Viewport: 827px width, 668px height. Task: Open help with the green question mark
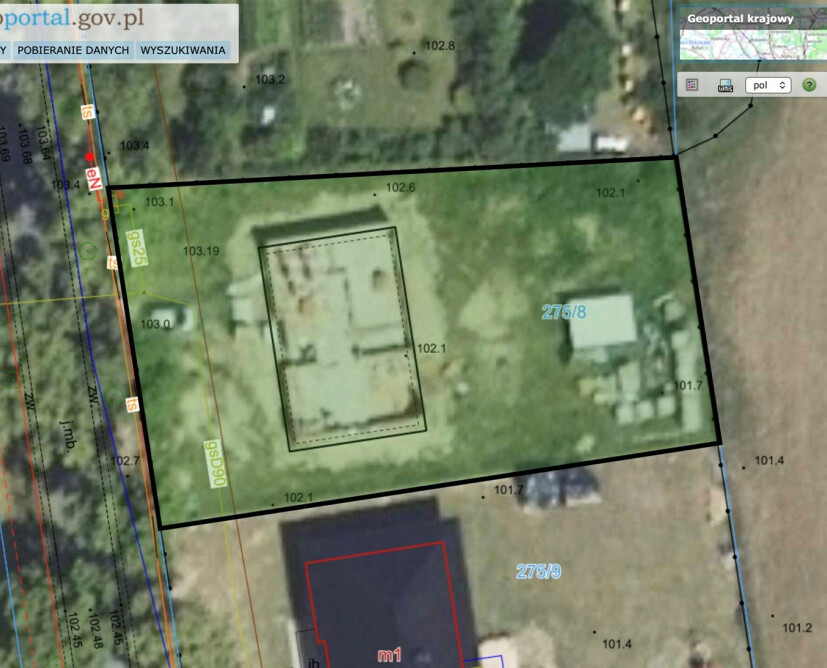pyautogui.click(x=809, y=84)
